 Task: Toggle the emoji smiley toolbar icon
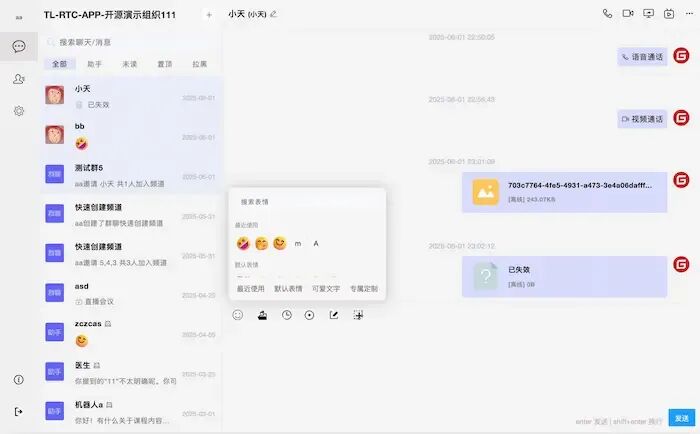click(238, 315)
